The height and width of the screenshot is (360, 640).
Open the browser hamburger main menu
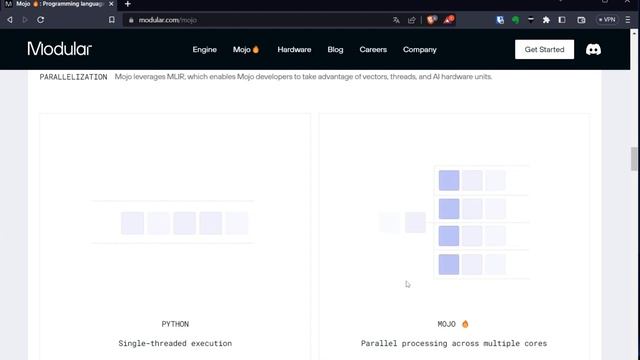pyautogui.click(x=628, y=20)
